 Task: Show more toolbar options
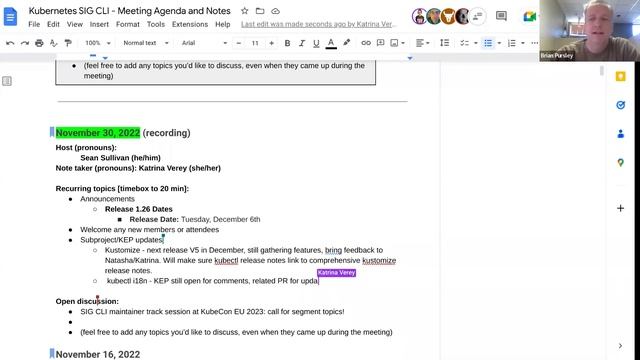(x=535, y=43)
